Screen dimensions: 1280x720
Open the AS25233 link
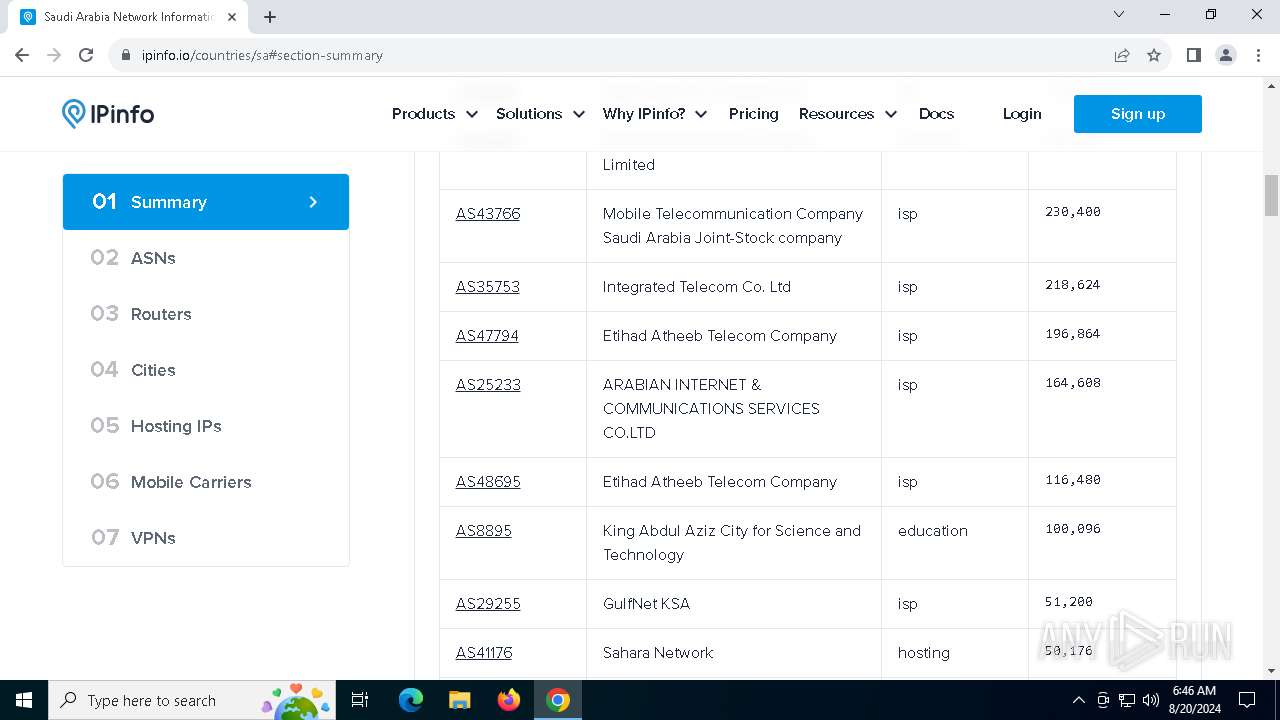pyautogui.click(x=488, y=385)
